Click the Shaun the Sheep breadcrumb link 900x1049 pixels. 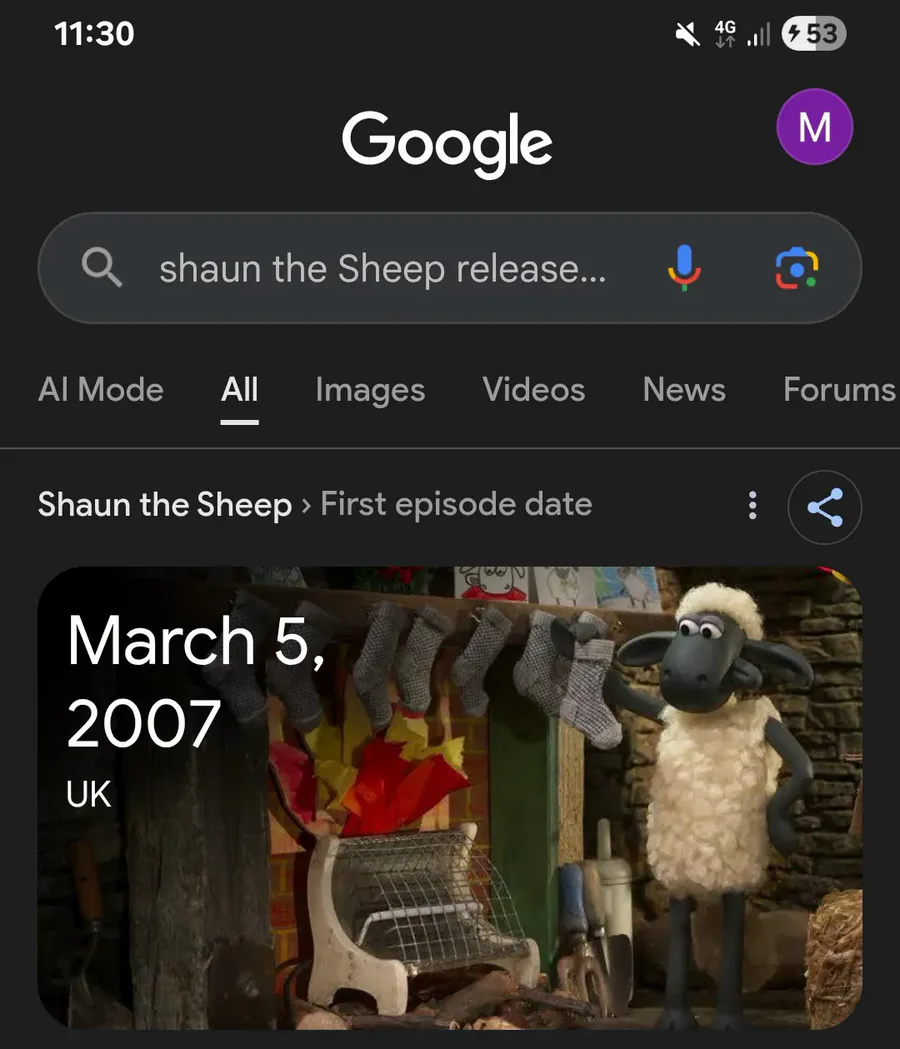(x=165, y=504)
